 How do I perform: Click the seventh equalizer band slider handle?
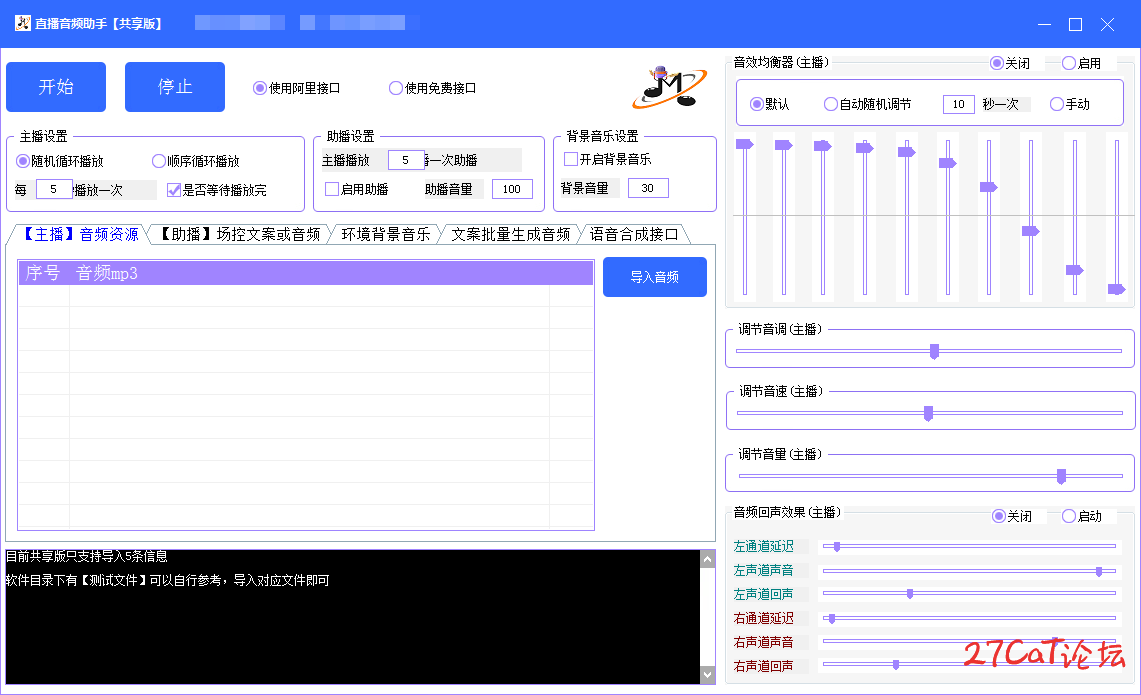point(988,187)
